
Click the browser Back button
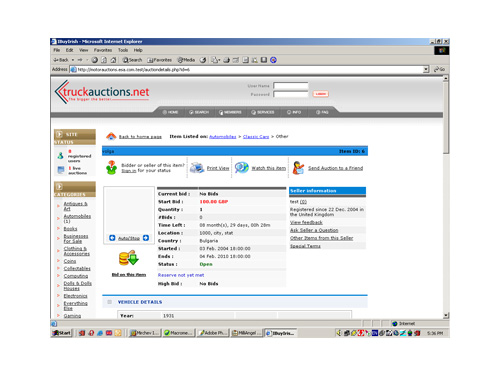coord(61,60)
